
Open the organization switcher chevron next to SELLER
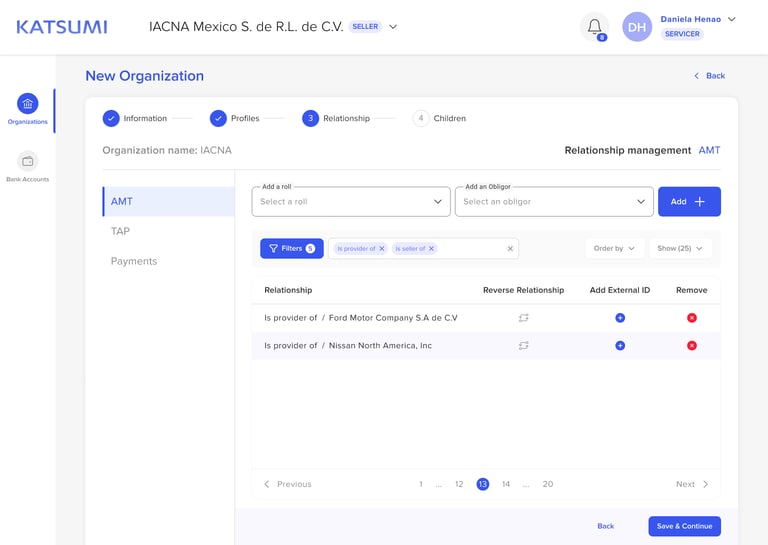(x=393, y=26)
